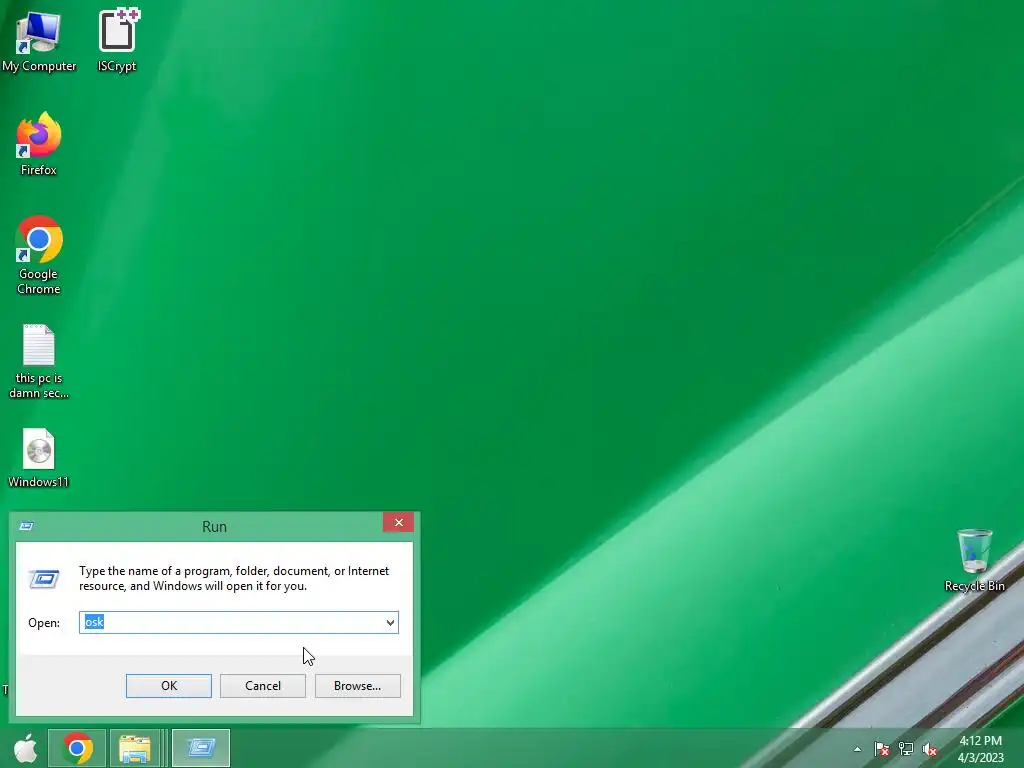1024x768 pixels.
Task: Open the network status tray icon
Action: [x=906, y=749]
